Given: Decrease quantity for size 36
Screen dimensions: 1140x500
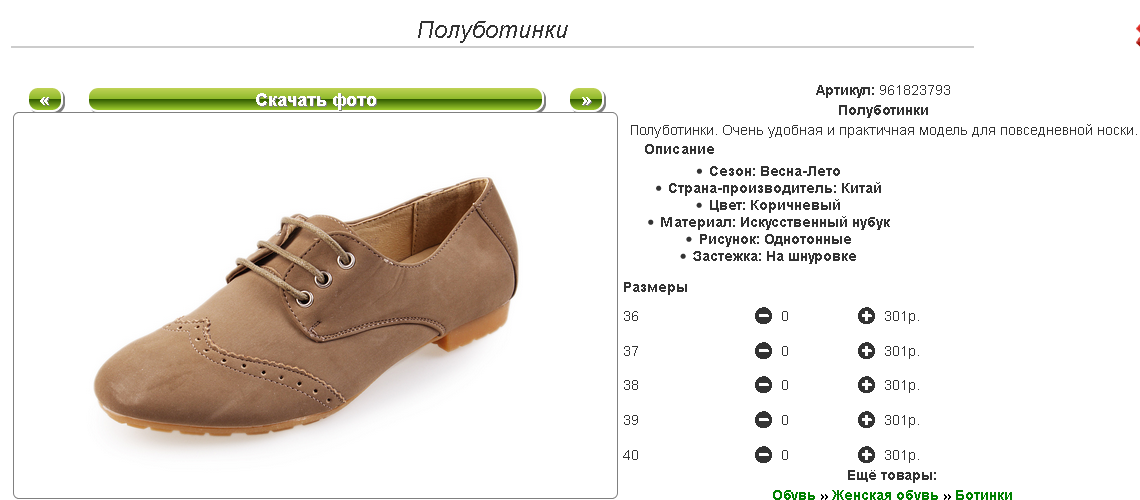Looking at the screenshot, I should (x=763, y=316).
